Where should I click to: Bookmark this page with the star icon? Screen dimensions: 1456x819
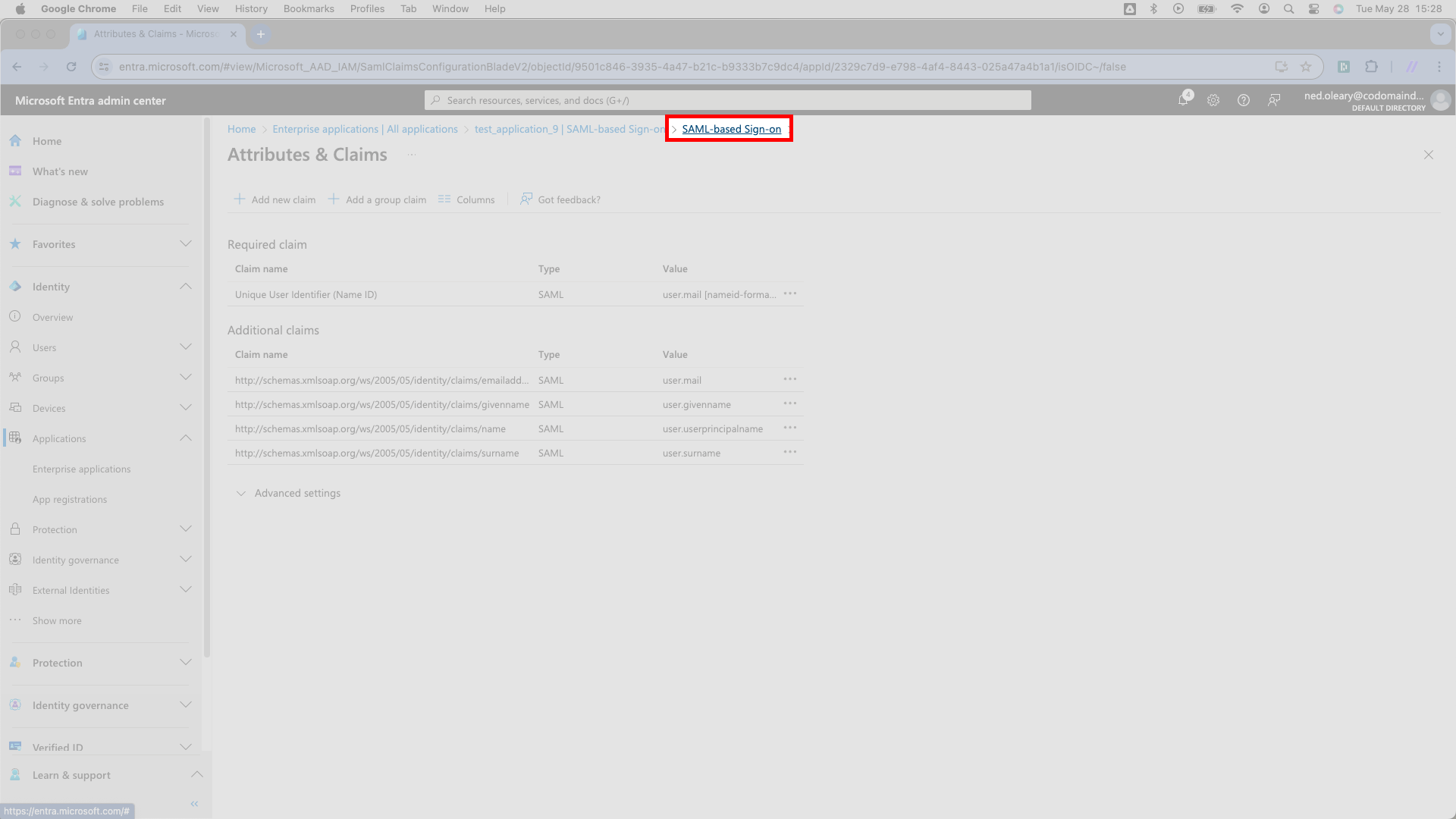[1306, 67]
